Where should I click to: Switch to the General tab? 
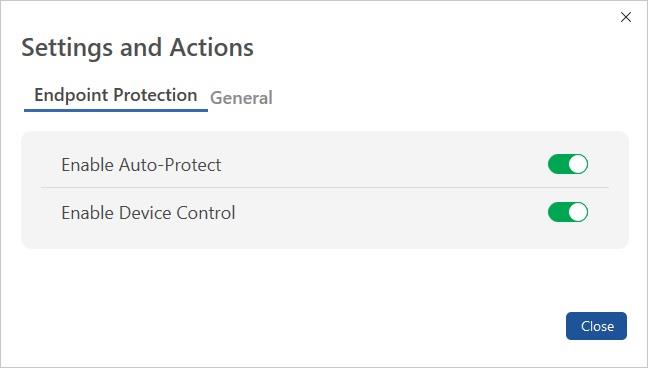(x=241, y=98)
